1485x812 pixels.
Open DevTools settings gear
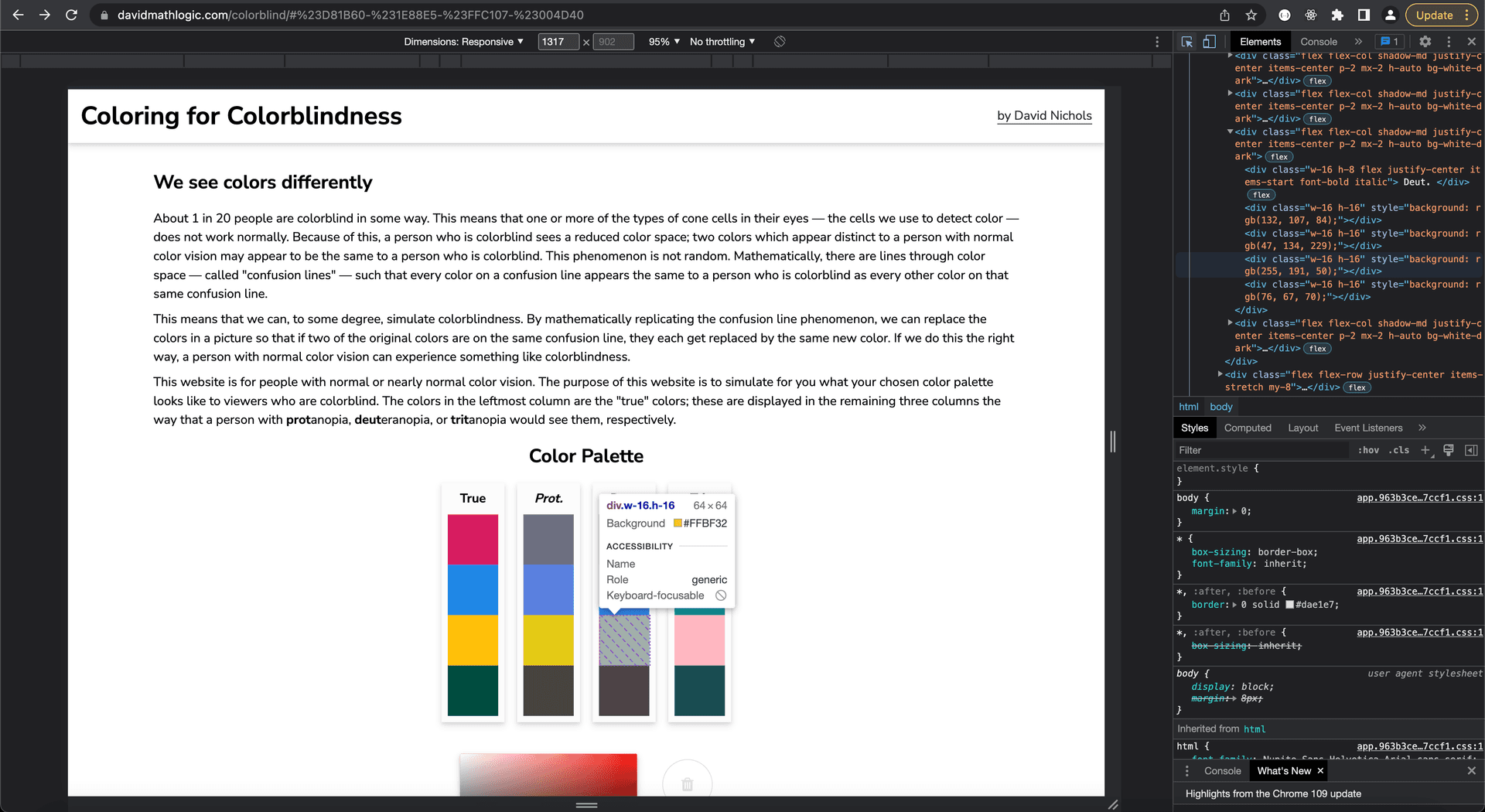pos(1425,42)
